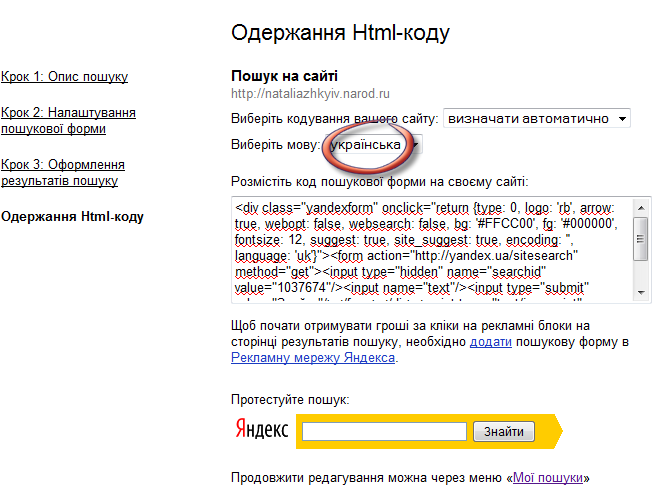Open Крок 3: Оформлення результатів пошуку
656x502 pixels.
63,172
